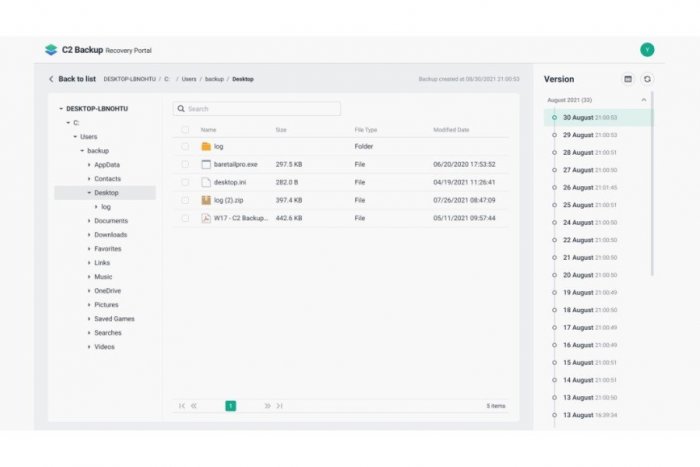The width and height of the screenshot is (700, 467).
Task: Check the box for baretailpro.exe
Action: [185, 164]
